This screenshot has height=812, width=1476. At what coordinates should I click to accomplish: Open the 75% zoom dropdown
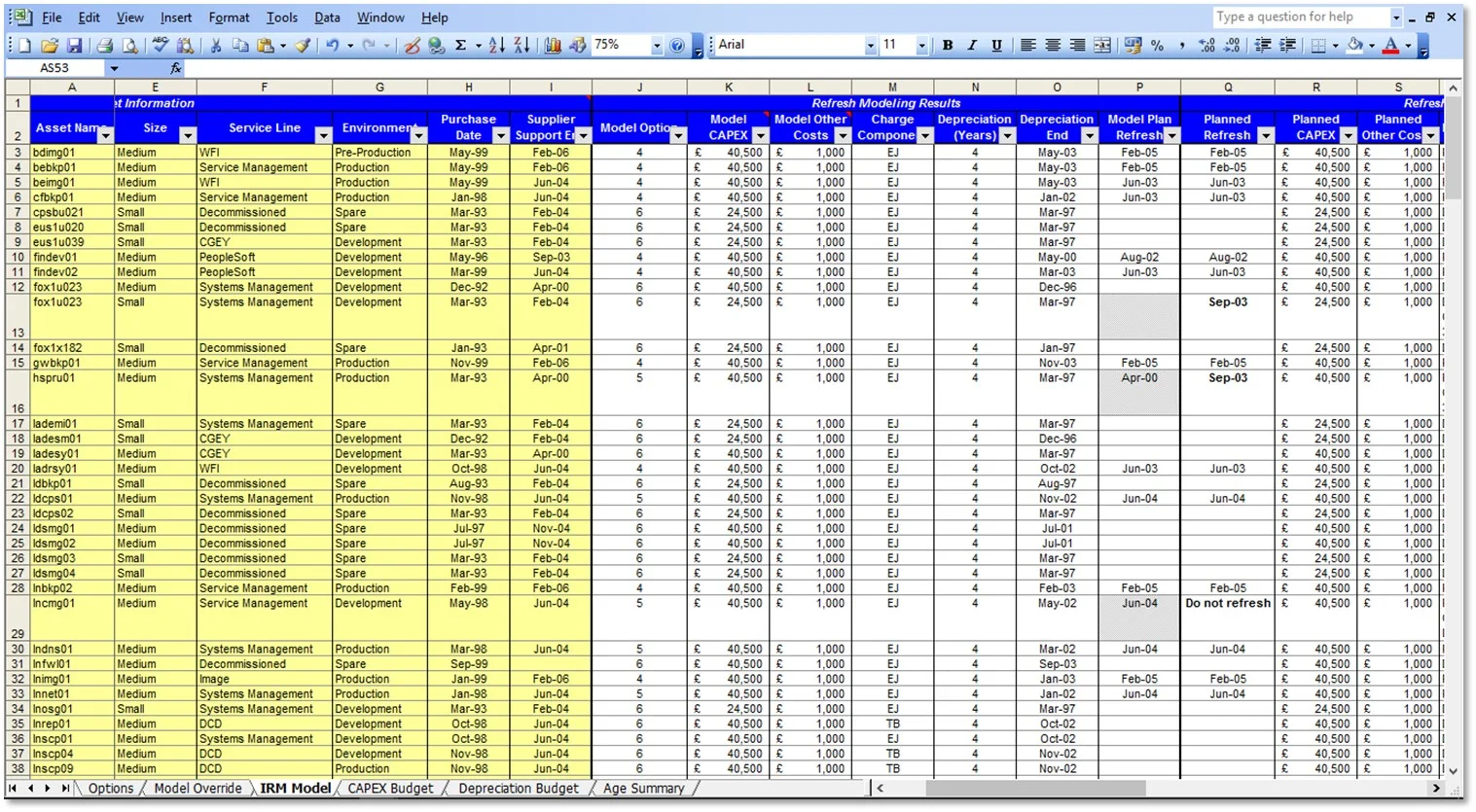point(657,45)
